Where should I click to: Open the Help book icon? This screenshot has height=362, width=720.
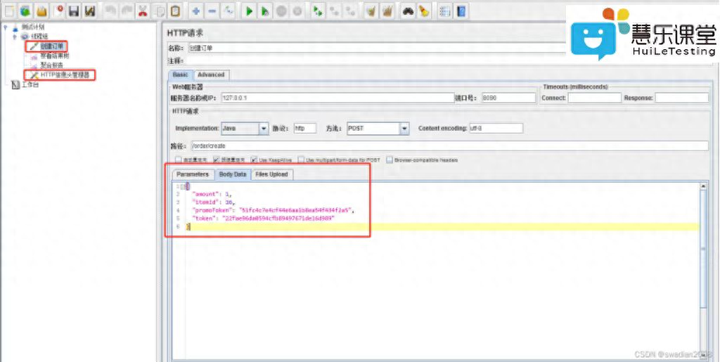point(461,11)
